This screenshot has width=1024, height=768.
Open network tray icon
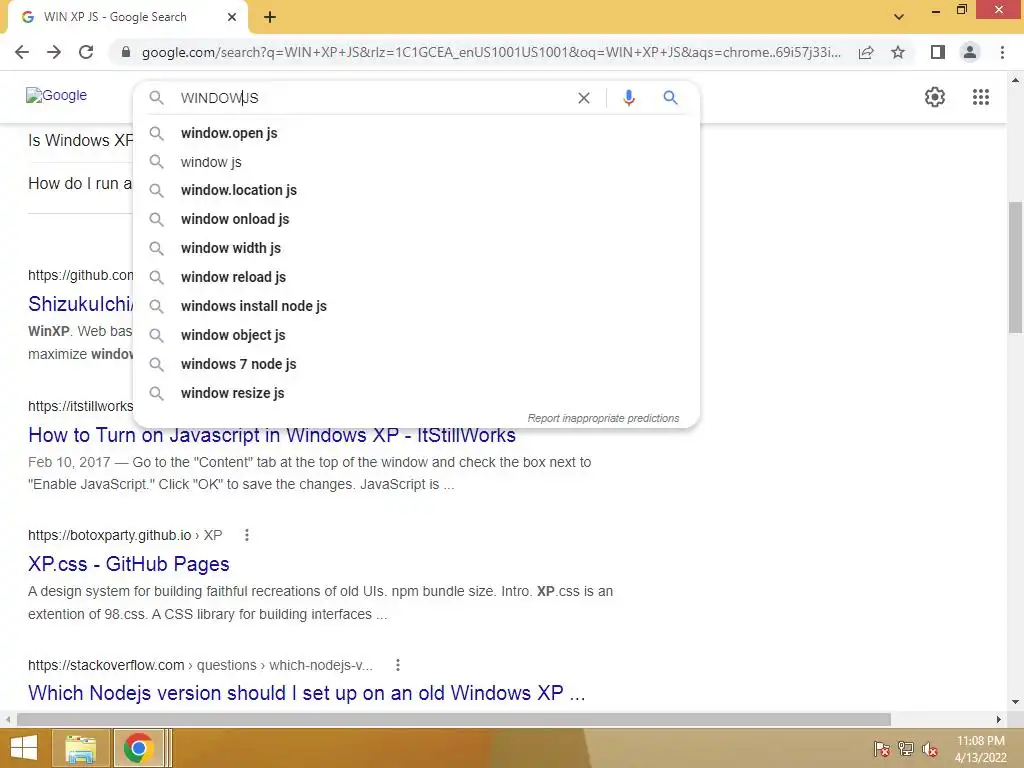point(905,749)
